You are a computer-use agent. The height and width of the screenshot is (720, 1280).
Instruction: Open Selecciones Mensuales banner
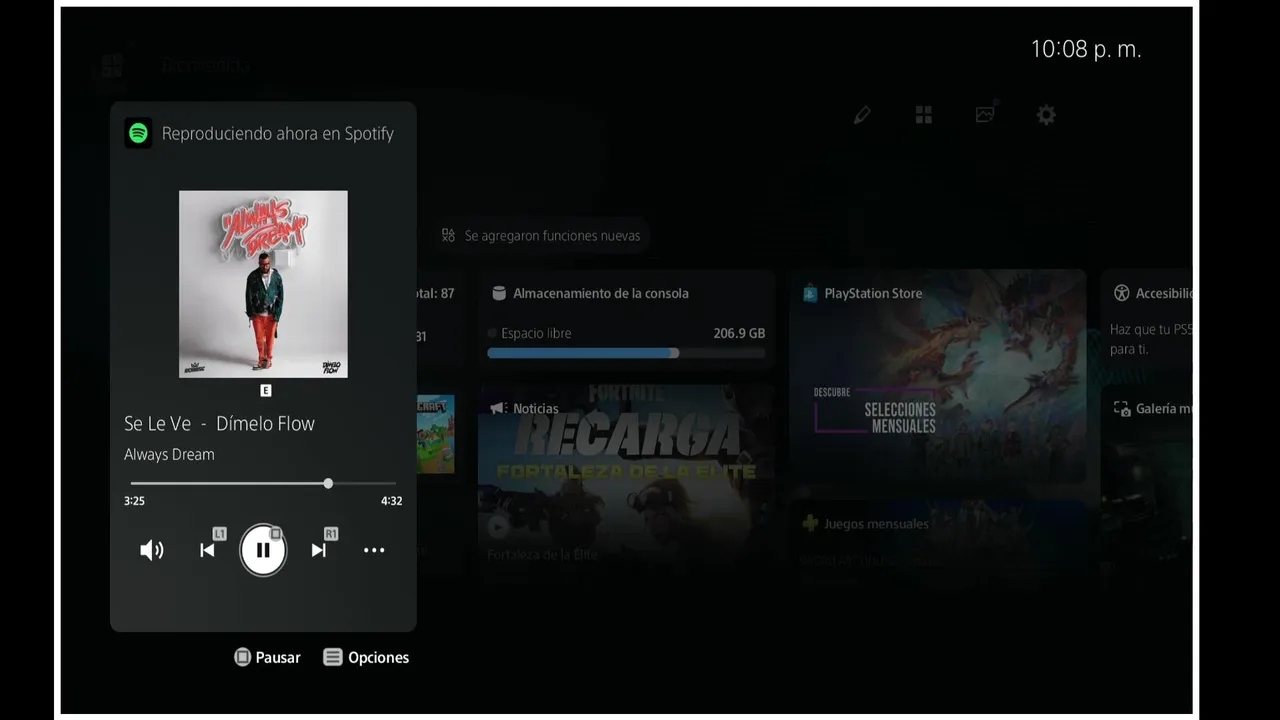pyautogui.click(x=875, y=410)
